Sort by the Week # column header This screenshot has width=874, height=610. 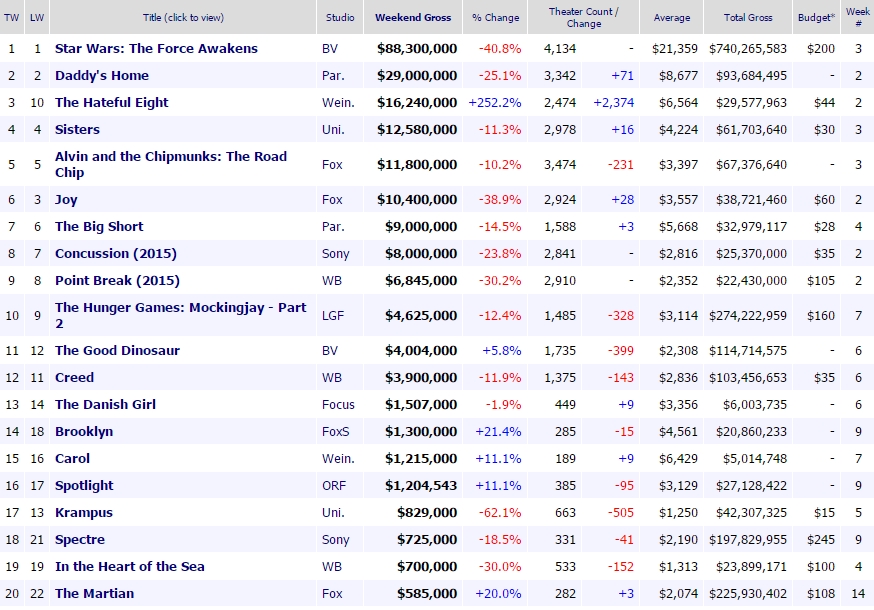(x=858, y=17)
